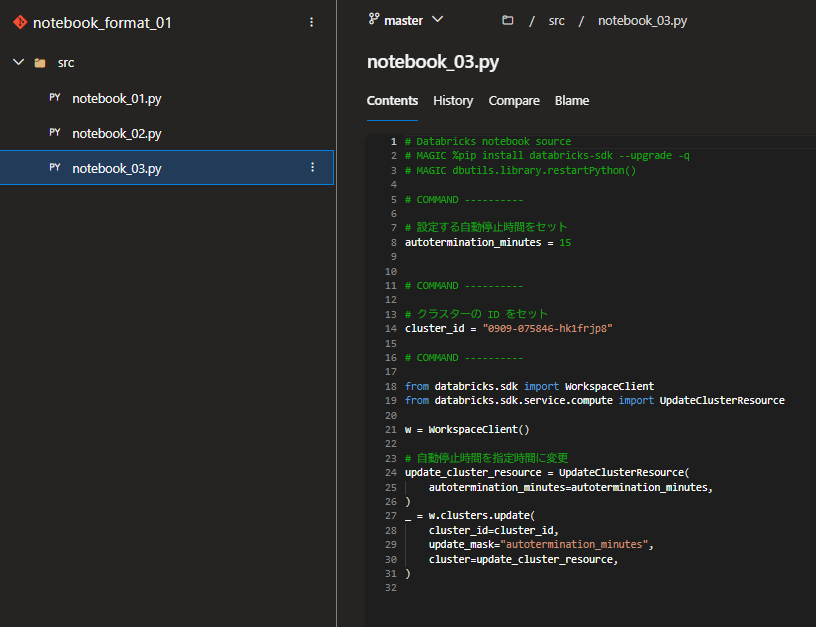Click the '設定する自動停止時間をセット' comment
Image resolution: width=816 pixels, height=627 pixels.
[x=486, y=227]
